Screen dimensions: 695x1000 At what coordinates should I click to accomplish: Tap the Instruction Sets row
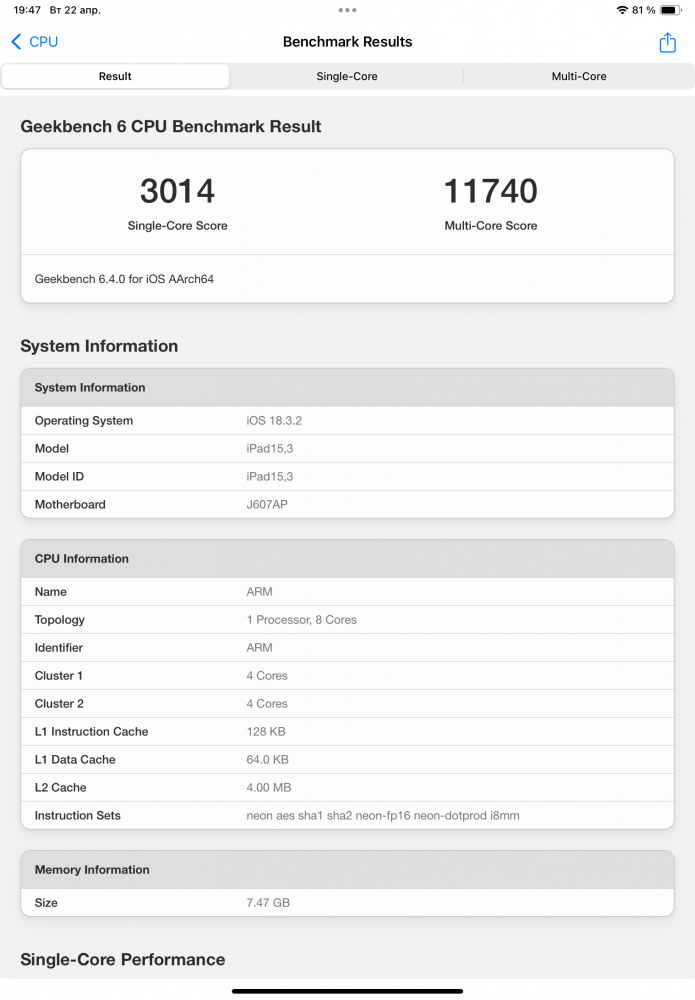point(347,816)
